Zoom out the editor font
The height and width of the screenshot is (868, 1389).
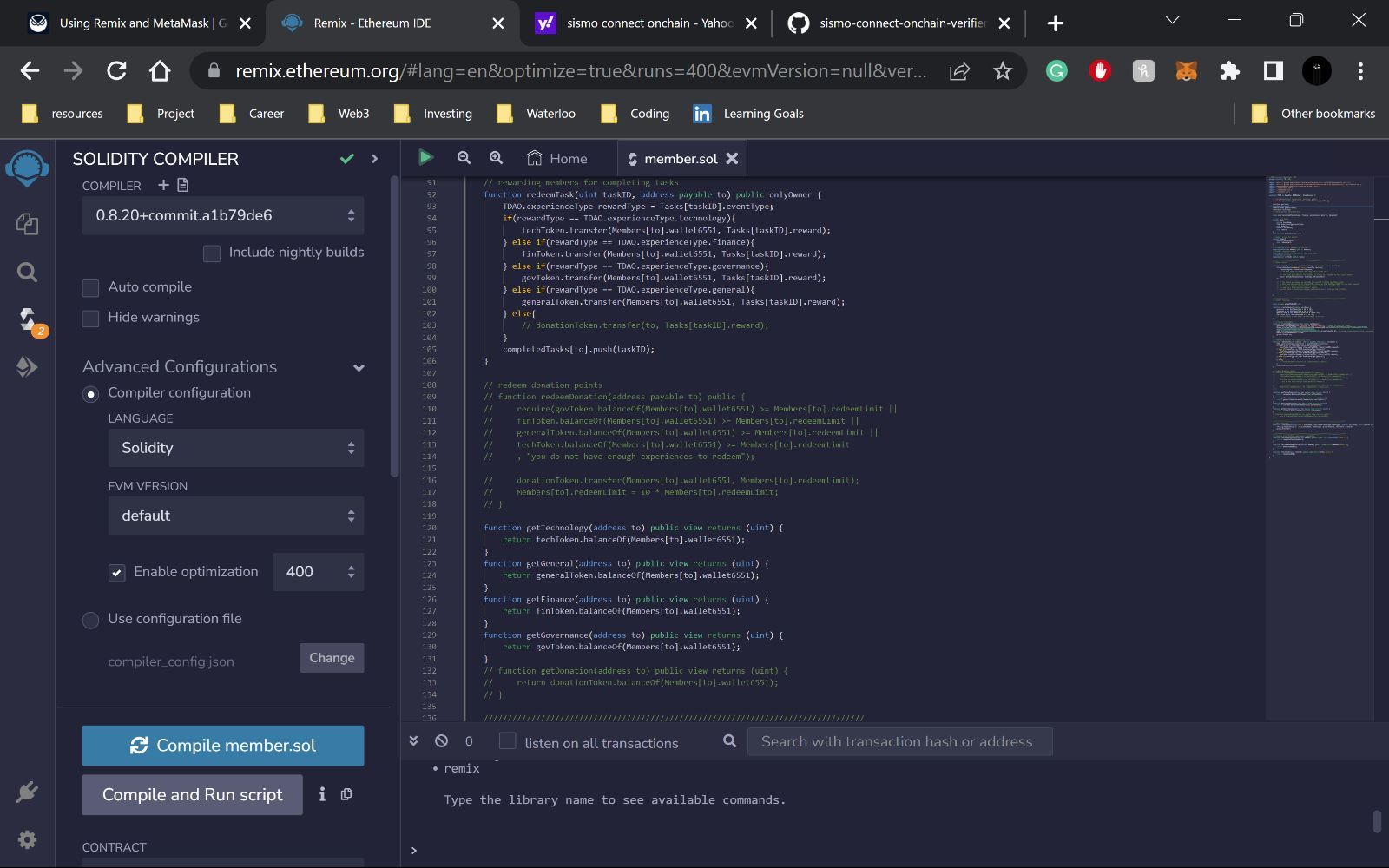coord(464,157)
